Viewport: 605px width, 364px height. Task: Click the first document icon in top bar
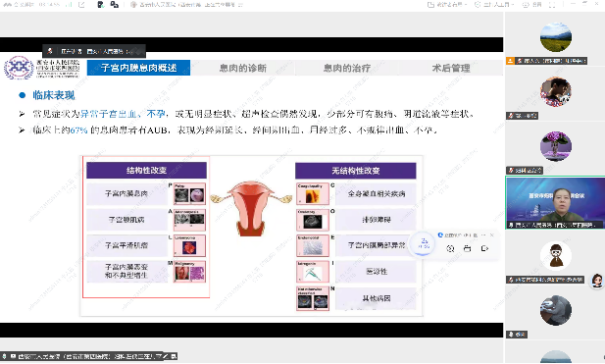click(x=100, y=5)
